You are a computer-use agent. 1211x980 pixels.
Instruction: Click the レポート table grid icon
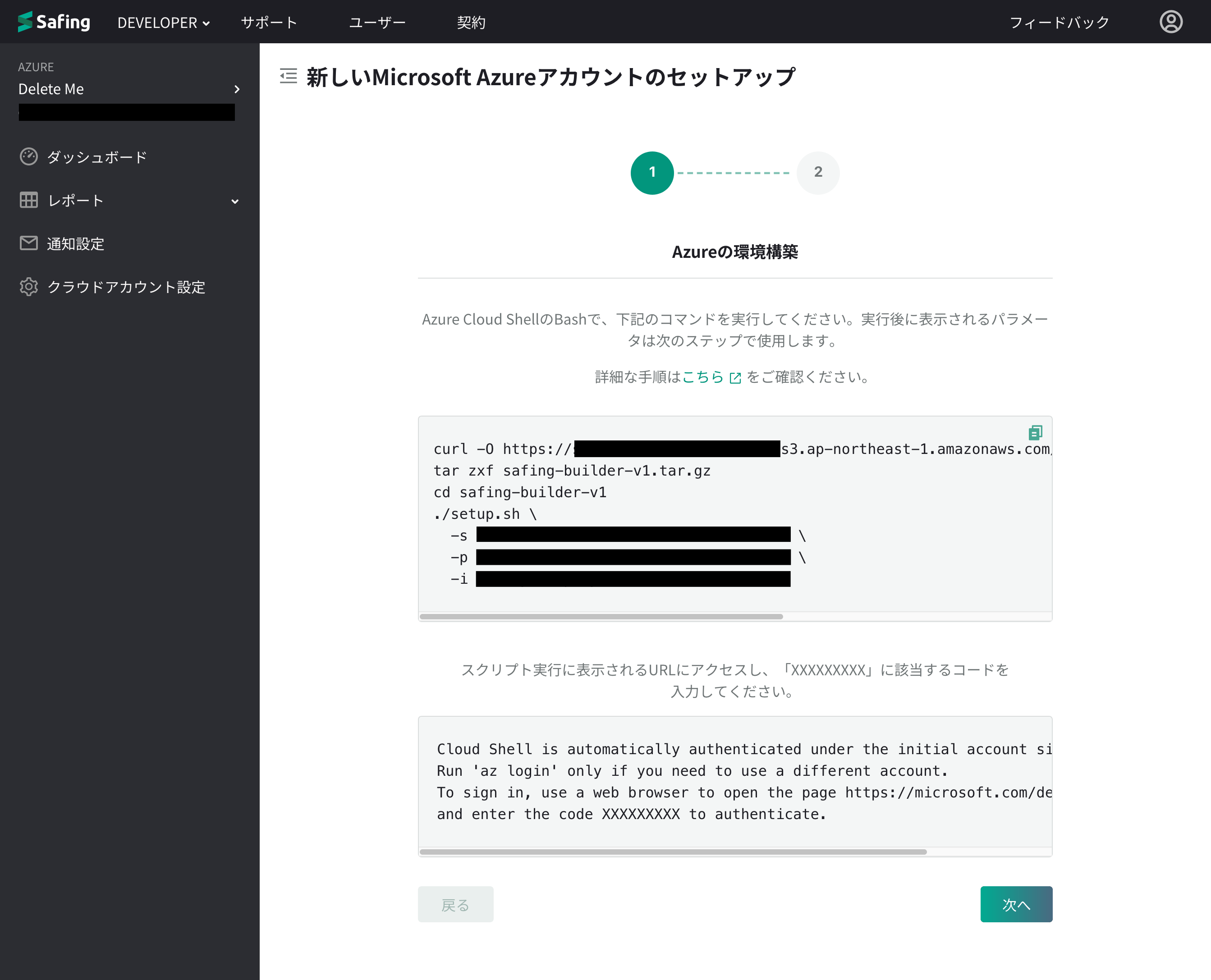[x=29, y=200]
